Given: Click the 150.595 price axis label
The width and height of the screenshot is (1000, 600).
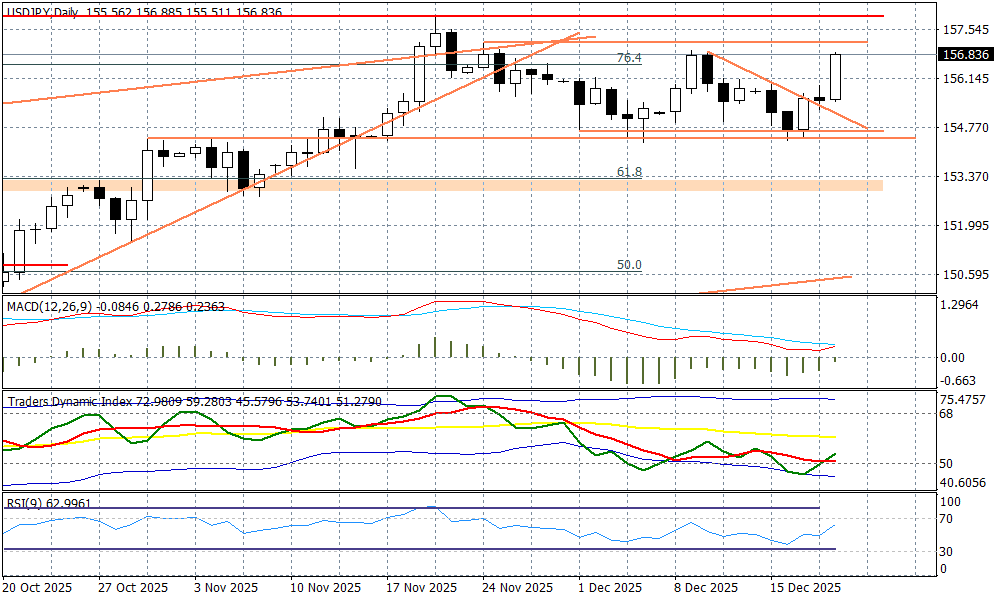Looking at the screenshot, I should point(965,274).
